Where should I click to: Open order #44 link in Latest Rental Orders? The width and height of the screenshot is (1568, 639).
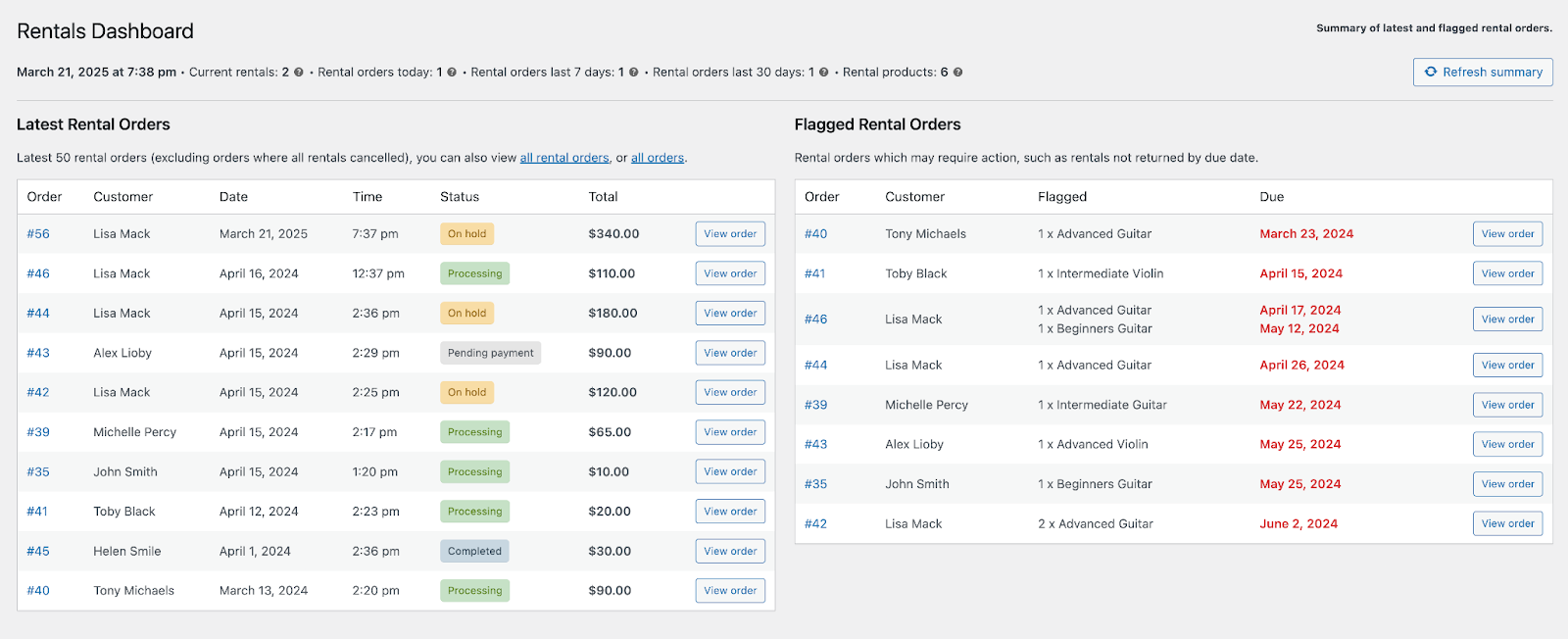(x=38, y=314)
